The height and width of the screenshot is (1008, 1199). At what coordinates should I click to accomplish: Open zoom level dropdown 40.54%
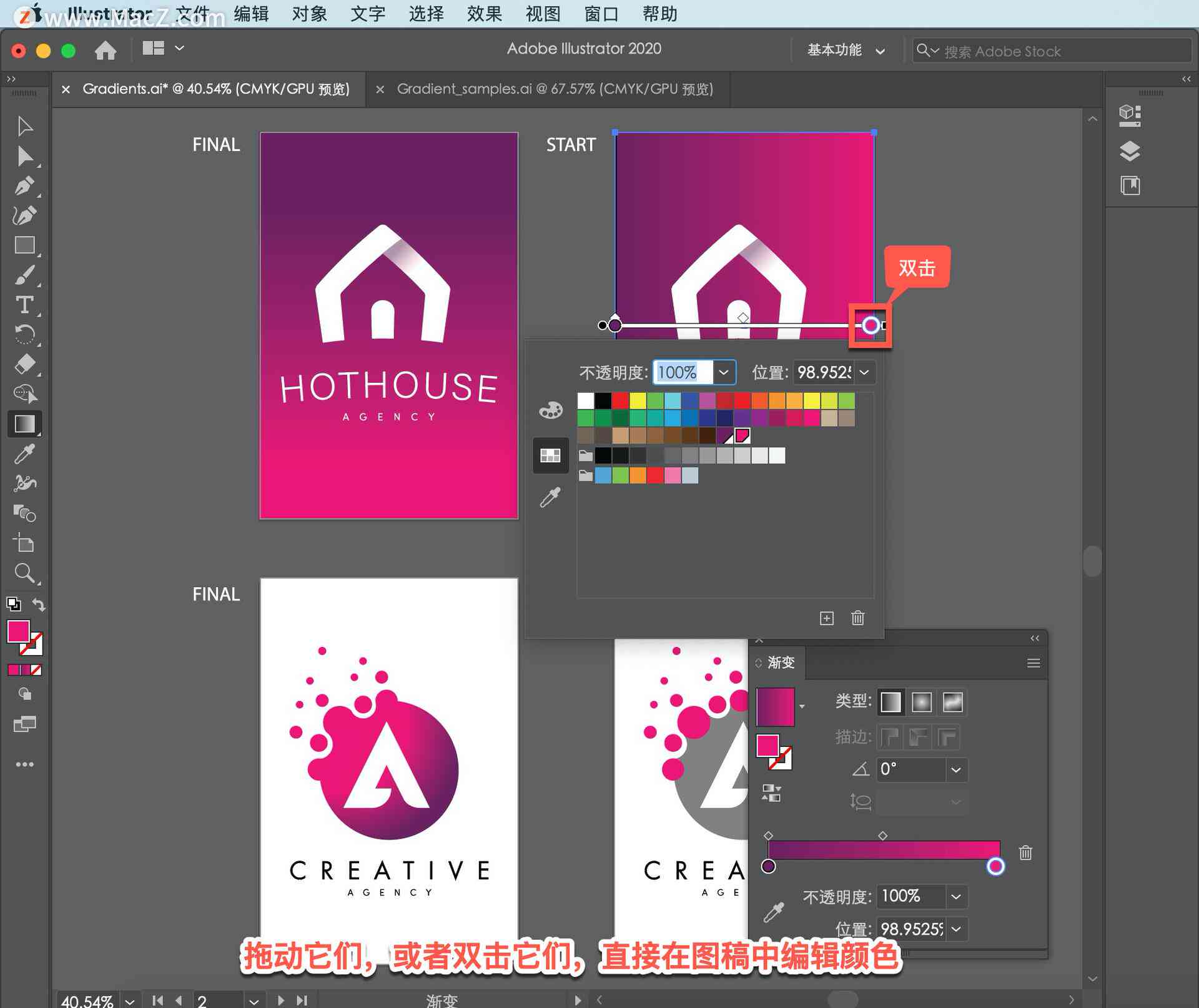coord(130,1001)
